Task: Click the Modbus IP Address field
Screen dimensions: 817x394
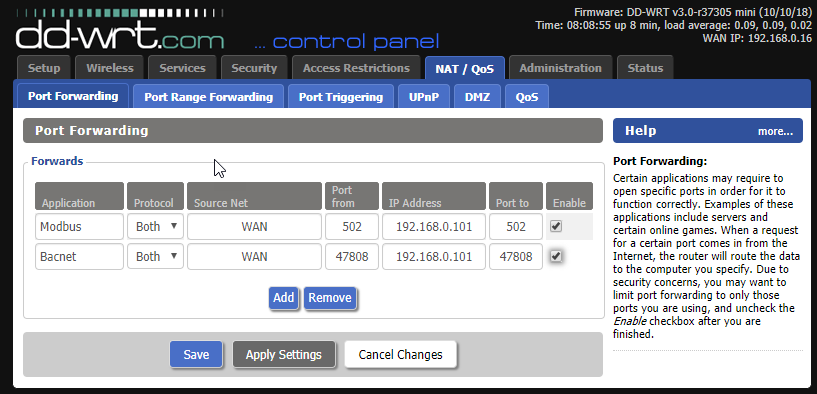Action: [434, 226]
